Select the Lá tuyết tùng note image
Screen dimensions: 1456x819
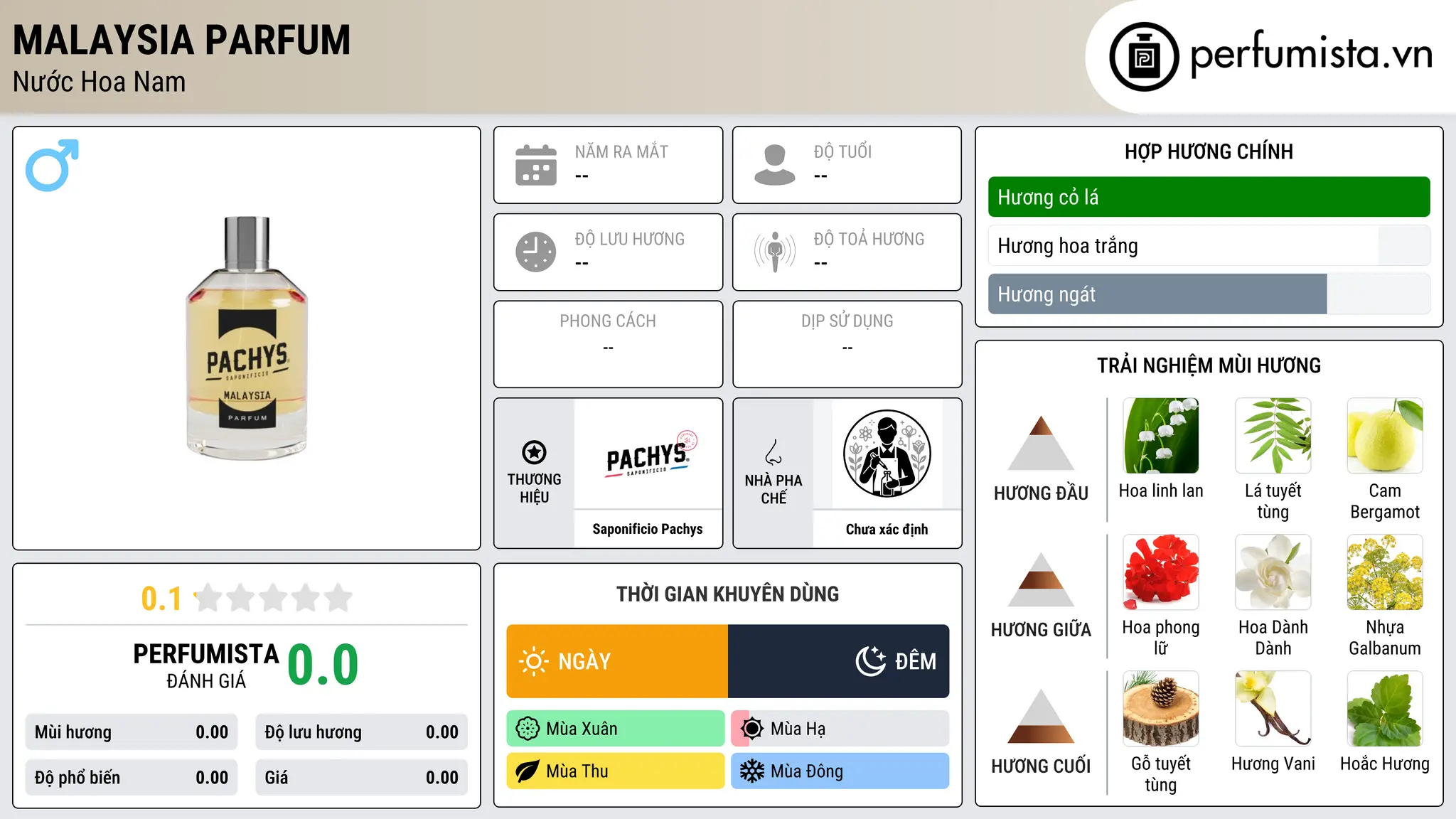click(1273, 436)
